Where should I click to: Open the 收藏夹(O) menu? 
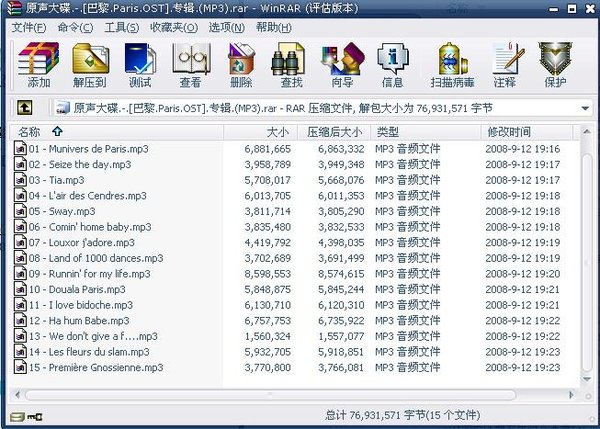click(x=174, y=28)
